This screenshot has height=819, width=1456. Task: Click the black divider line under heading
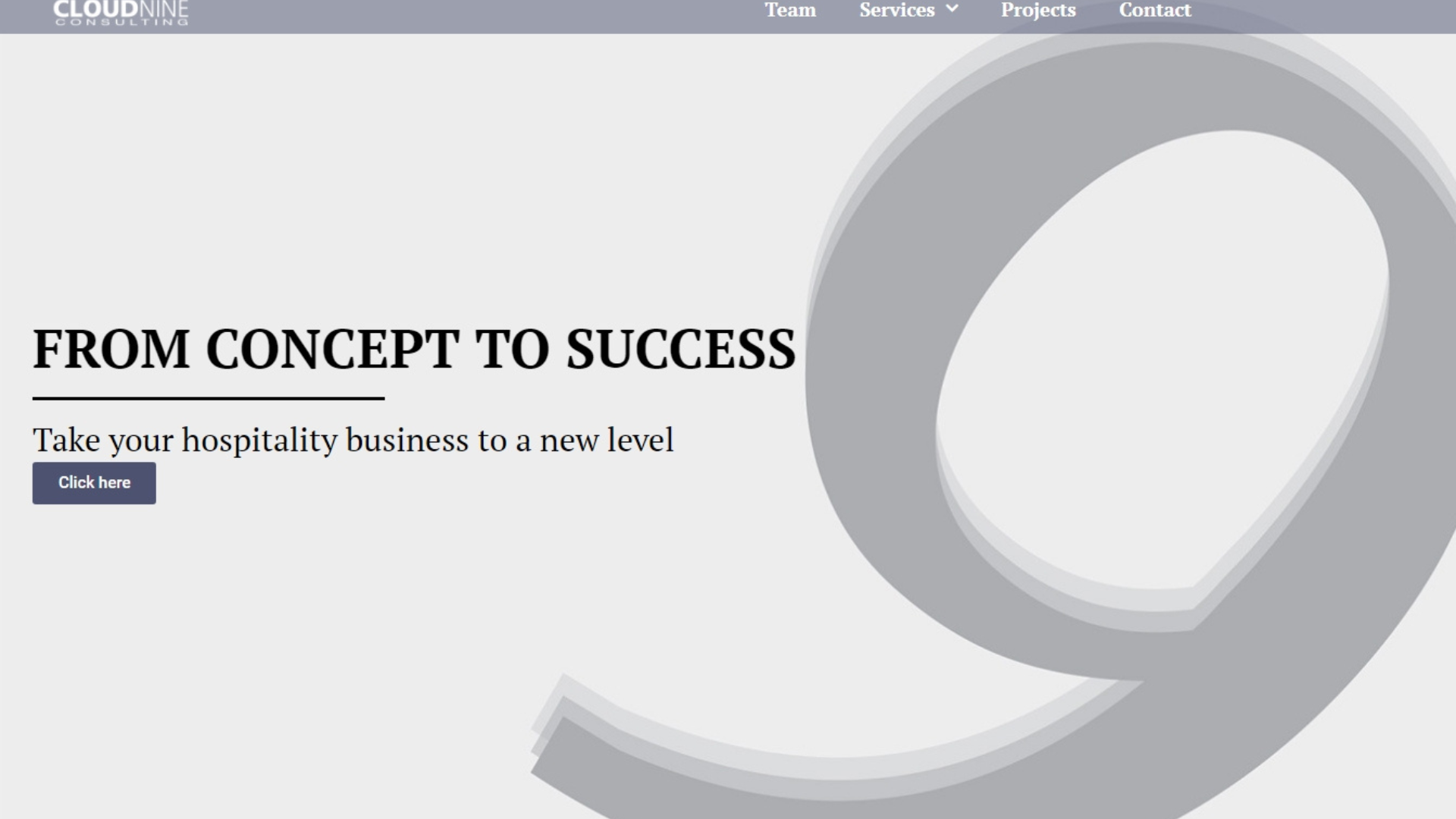(209, 398)
